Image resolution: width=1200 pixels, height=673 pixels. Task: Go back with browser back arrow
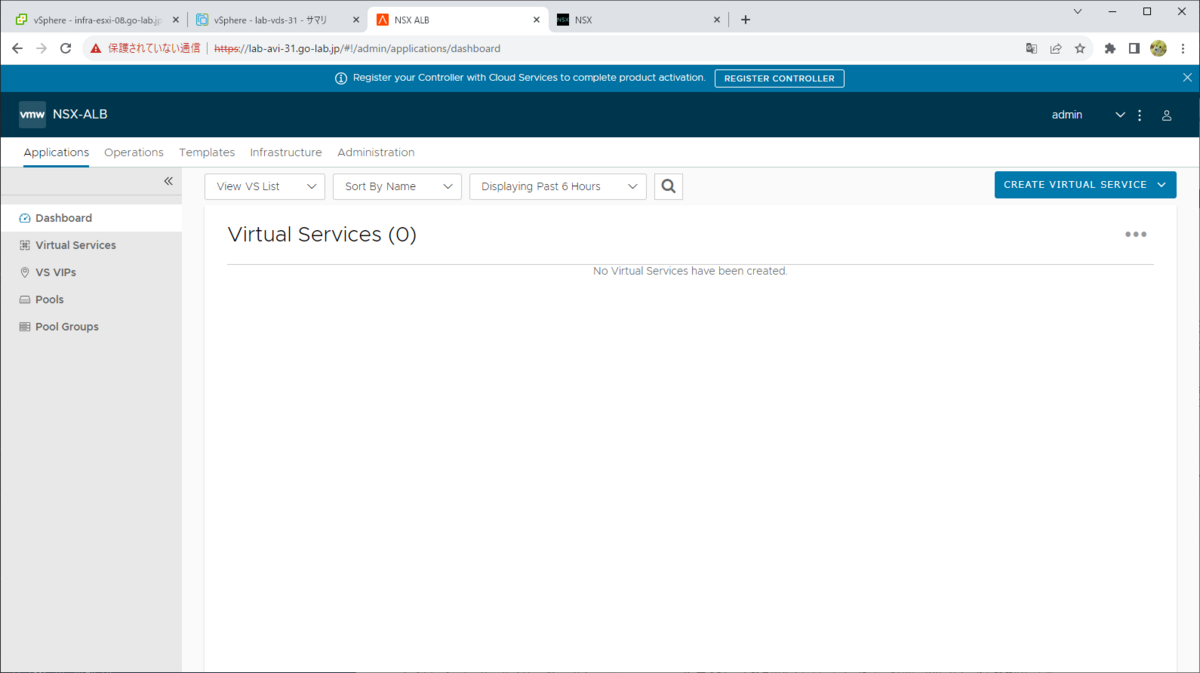click(17, 48)
